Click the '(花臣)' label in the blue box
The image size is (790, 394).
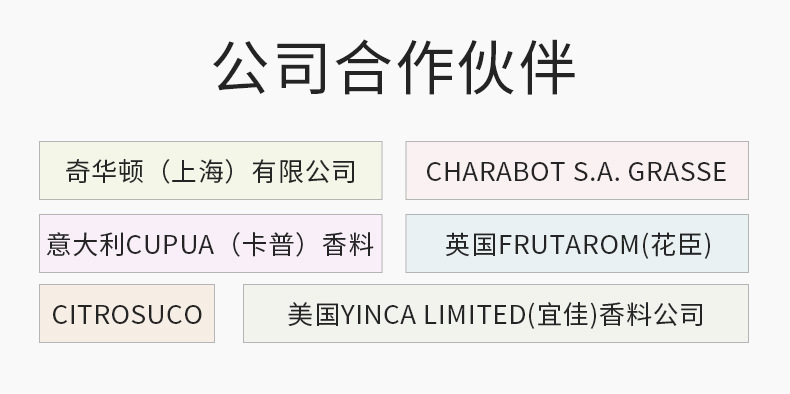click(x=676, y=245)
